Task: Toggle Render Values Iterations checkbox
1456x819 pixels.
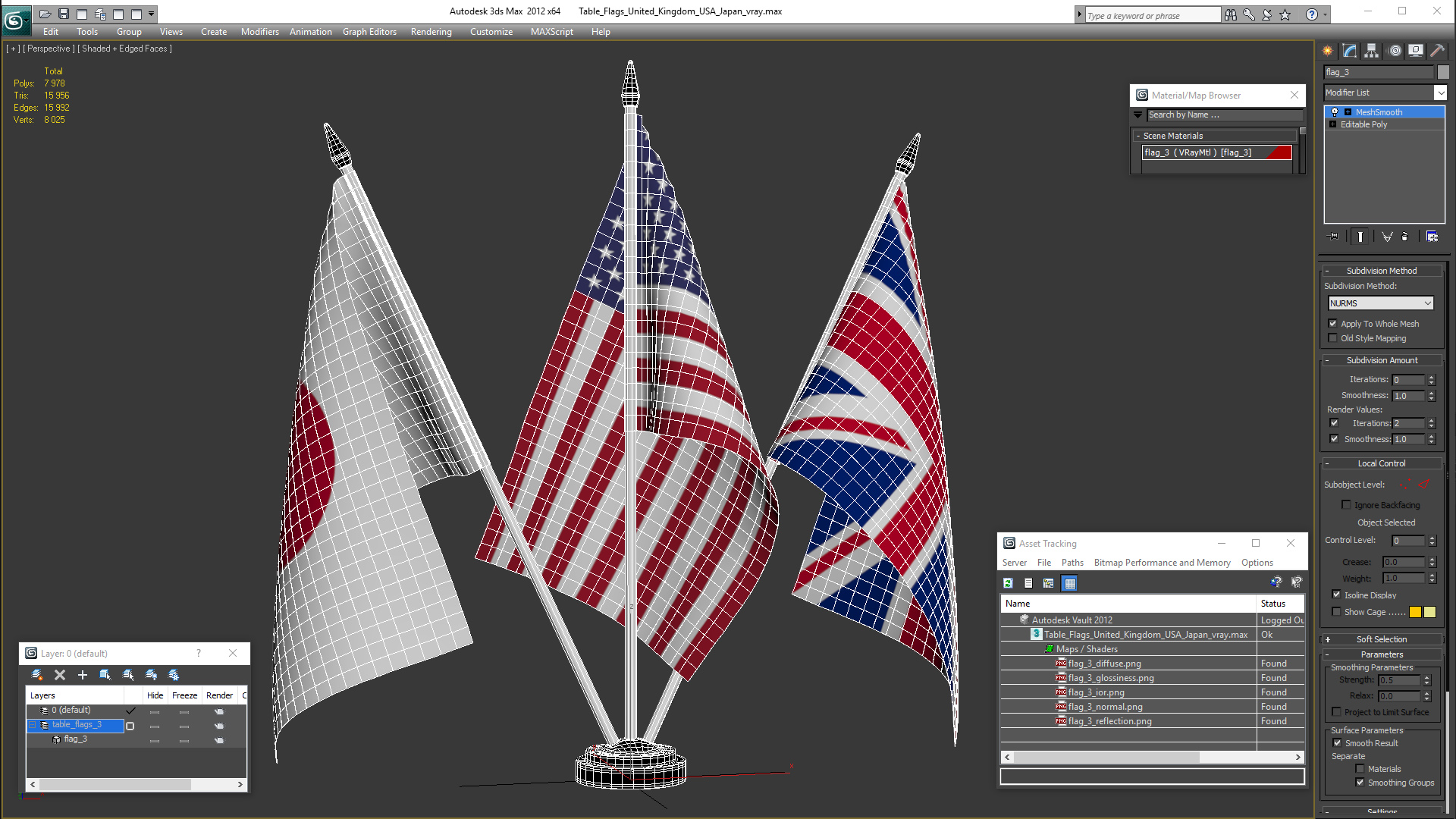Action: (1335, 423)
